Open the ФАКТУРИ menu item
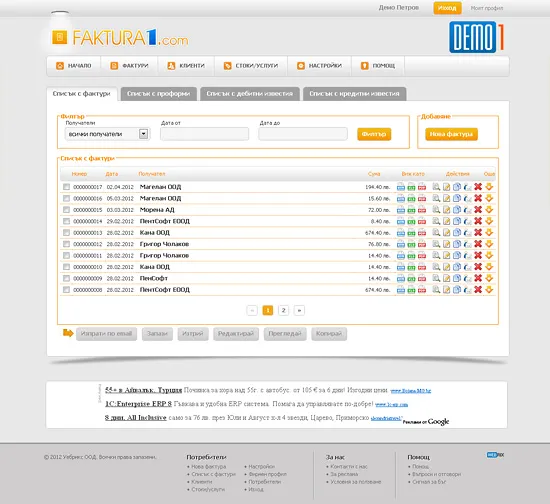 coord(129,66)
